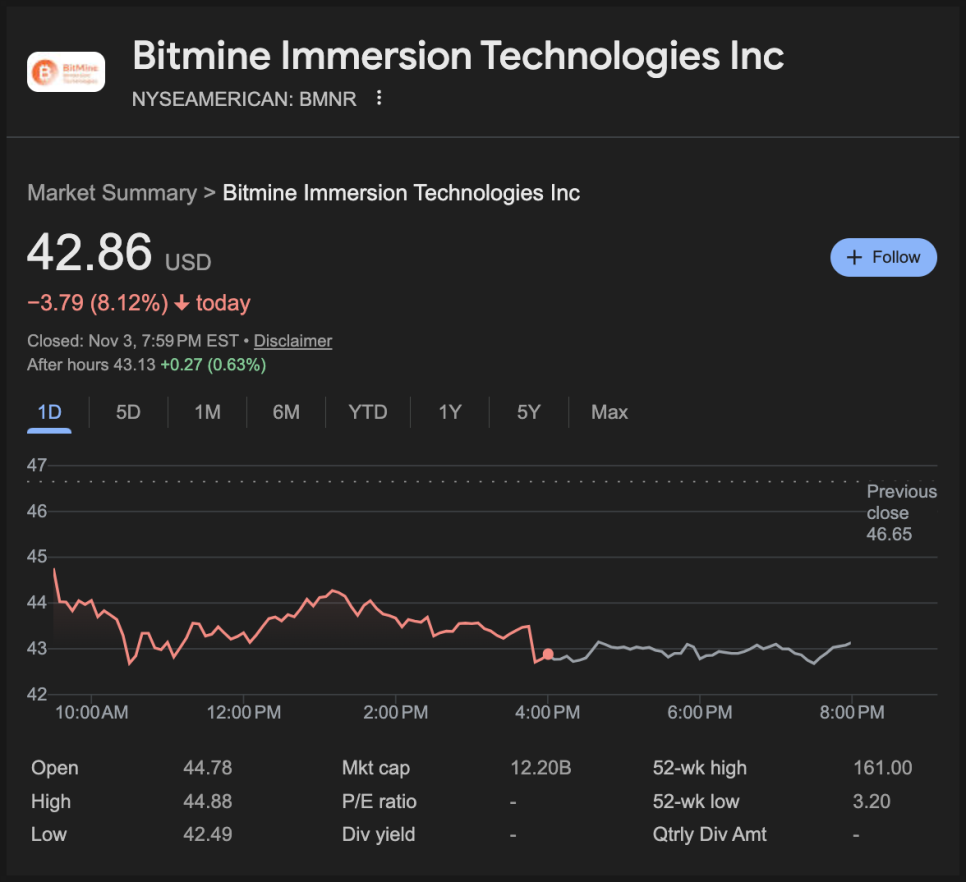Select the 1D chart range tab

49,412
